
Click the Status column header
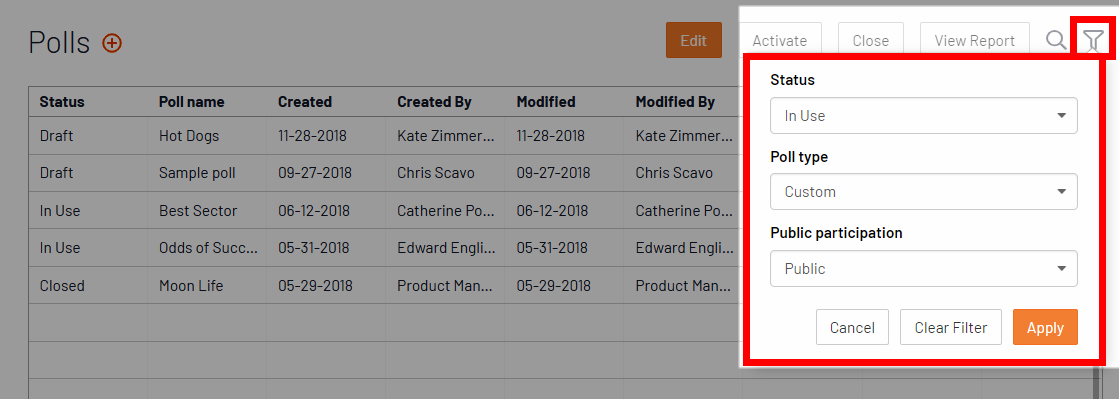point(62,102)
